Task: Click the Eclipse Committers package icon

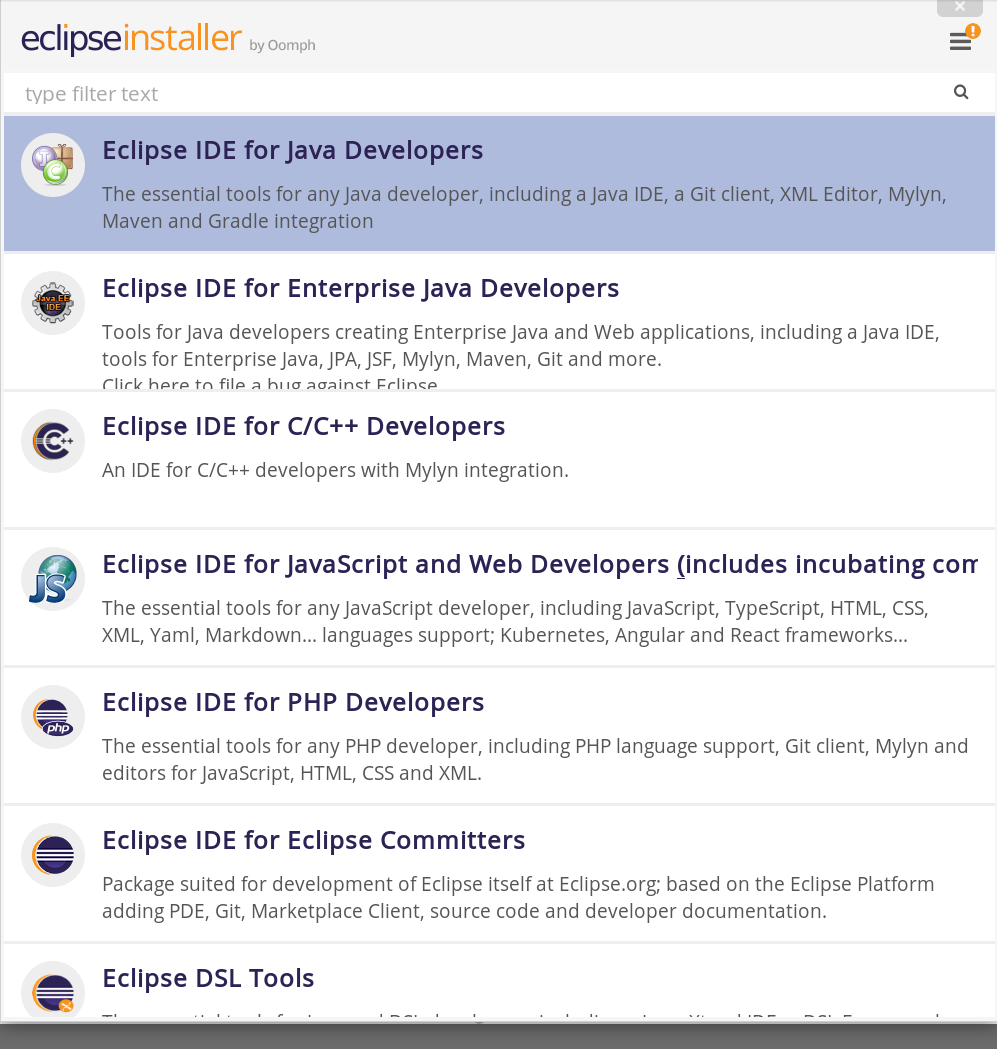Action: pyautogui.click(x=53, y=855)
